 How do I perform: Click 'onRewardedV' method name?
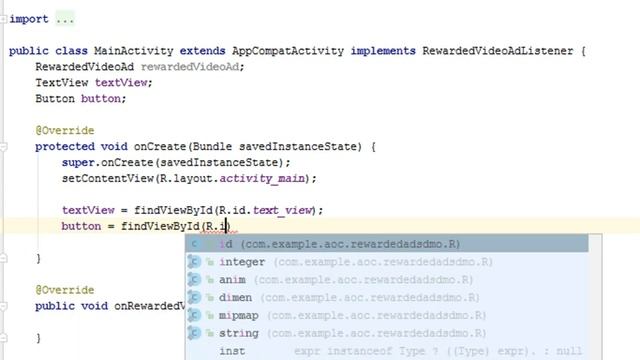coord(150,306)
